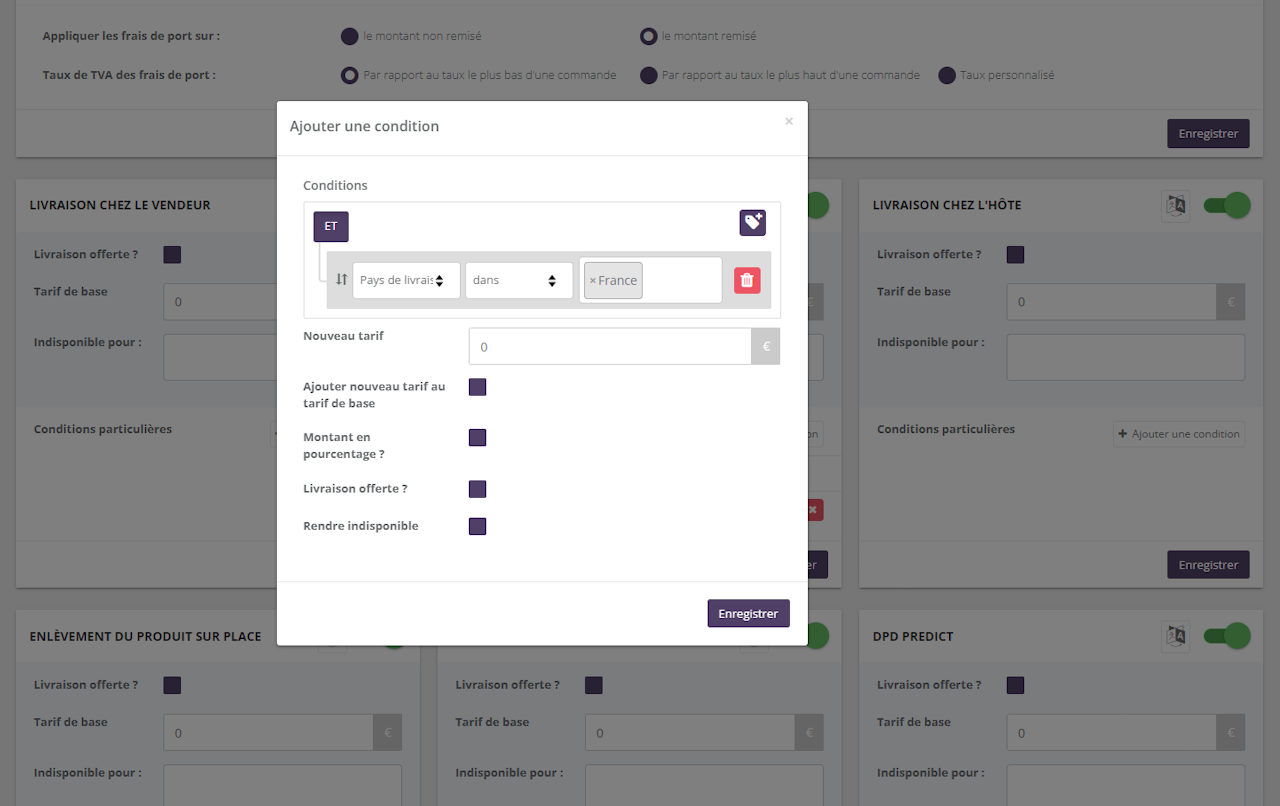1280x806 pixels.
Task: Focus the Nouveau tarif input field
Action: [609, 347]
